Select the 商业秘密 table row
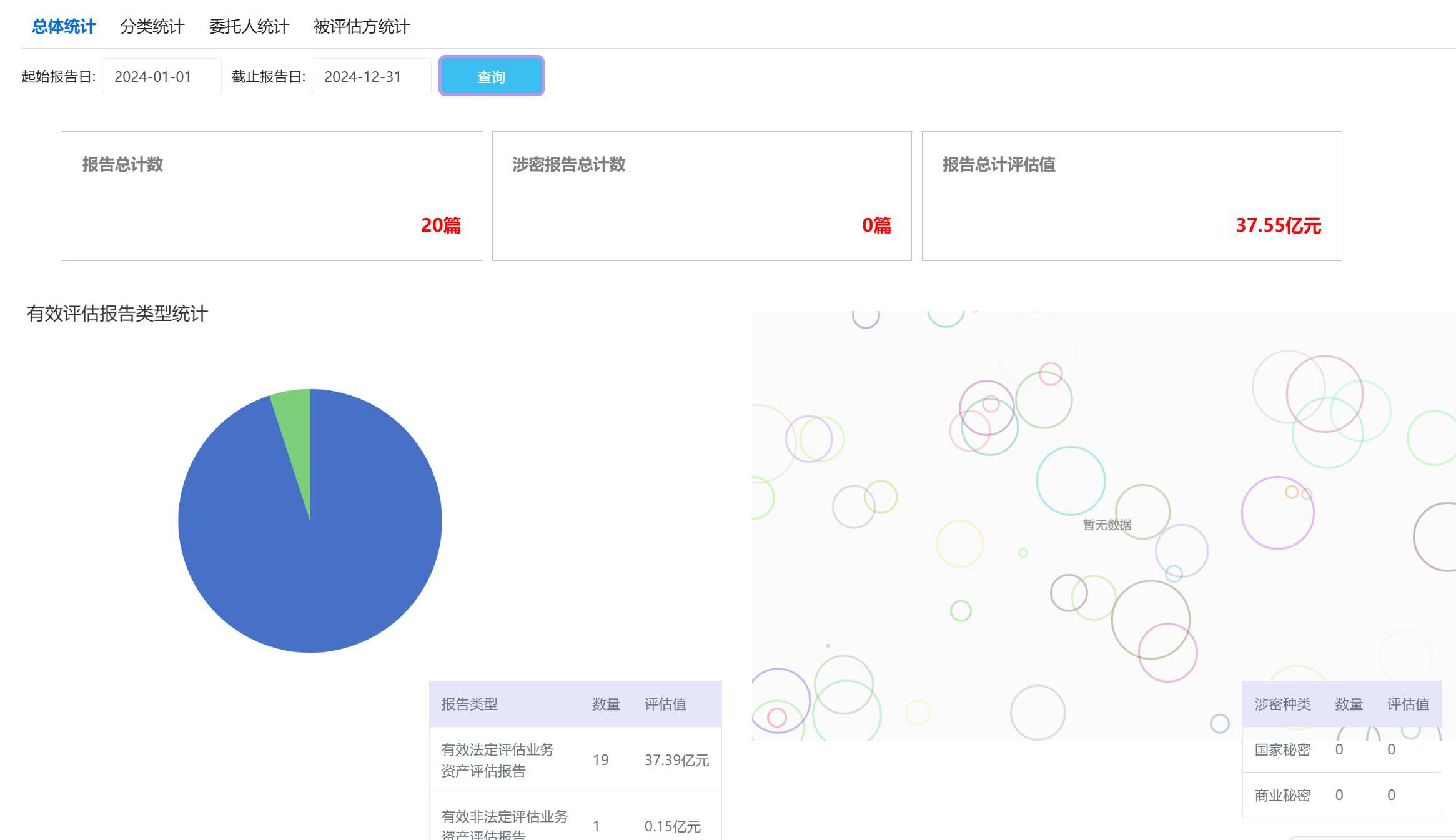1456x840 pixels. point(1342,795)
